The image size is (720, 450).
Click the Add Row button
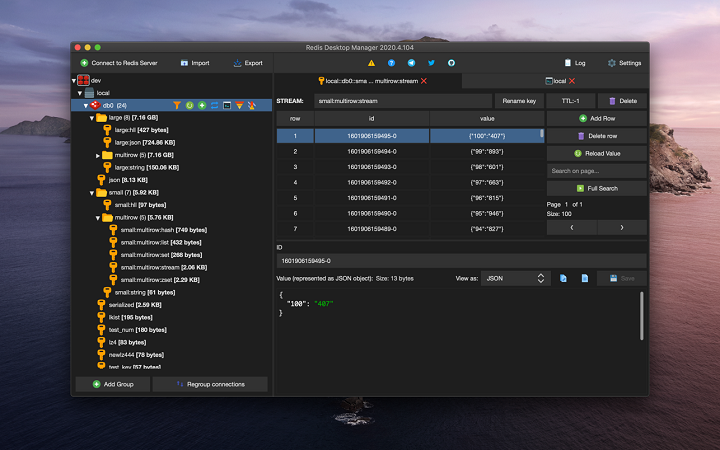point(596,118)
